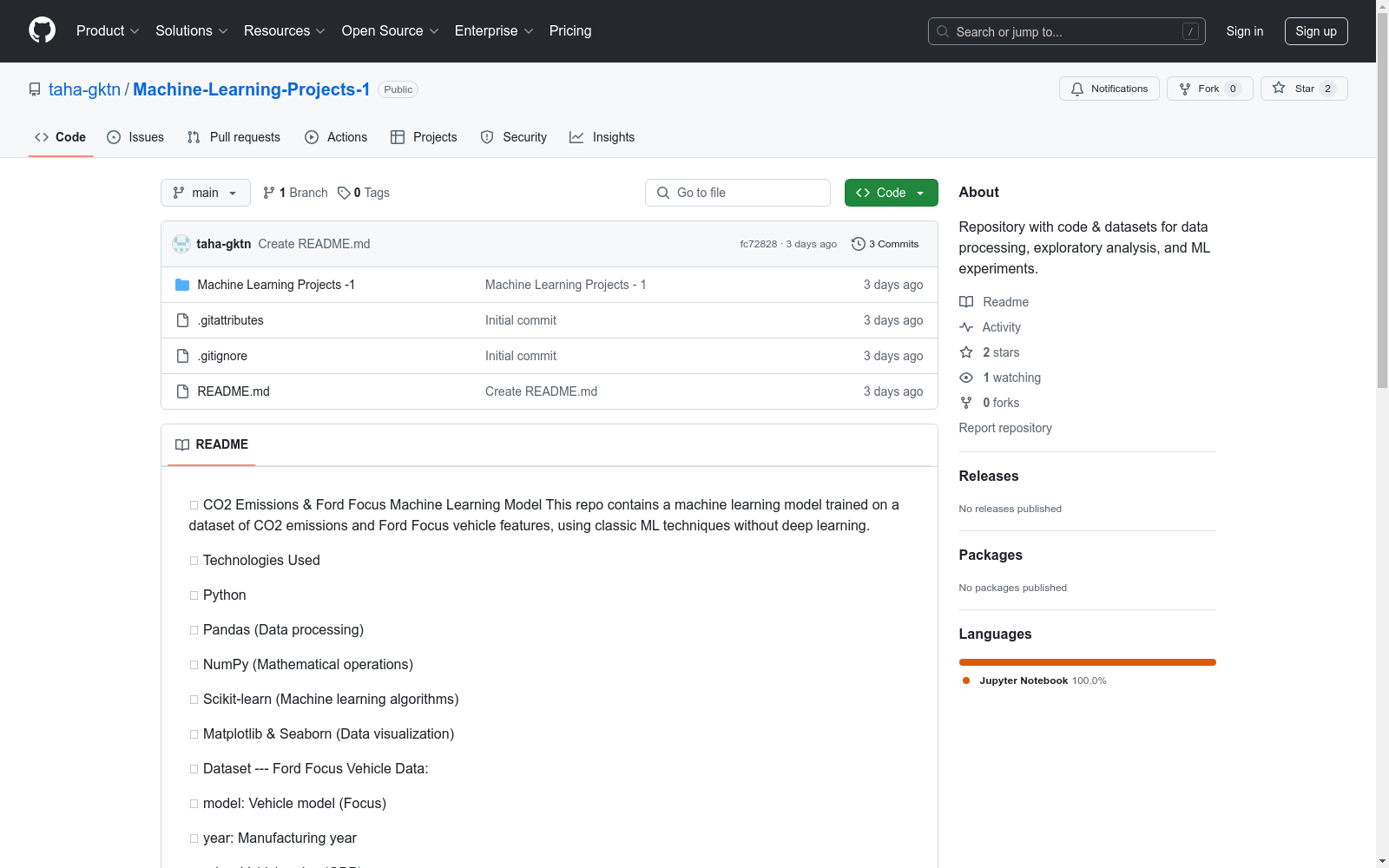Click the Fork count 0 badge
Screen dimensions: 1389x868
[1233, 89]
